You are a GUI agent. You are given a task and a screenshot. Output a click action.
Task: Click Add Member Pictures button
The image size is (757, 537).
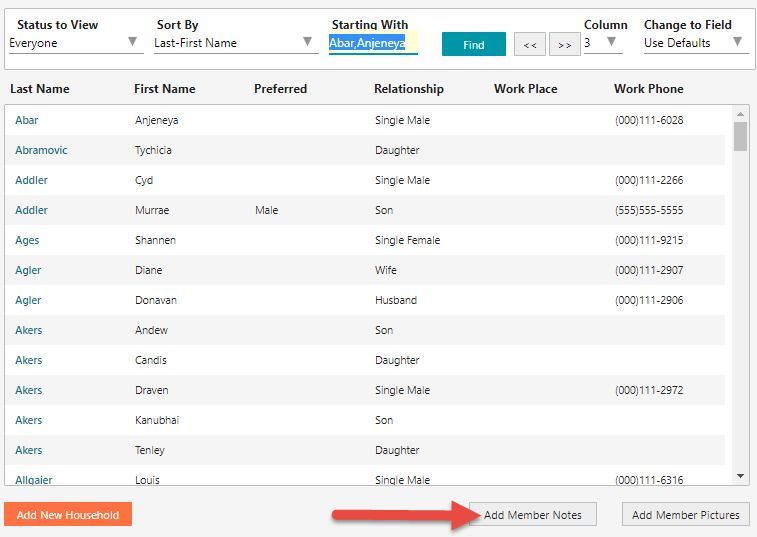pyautogui.click(x=686, y=515)
